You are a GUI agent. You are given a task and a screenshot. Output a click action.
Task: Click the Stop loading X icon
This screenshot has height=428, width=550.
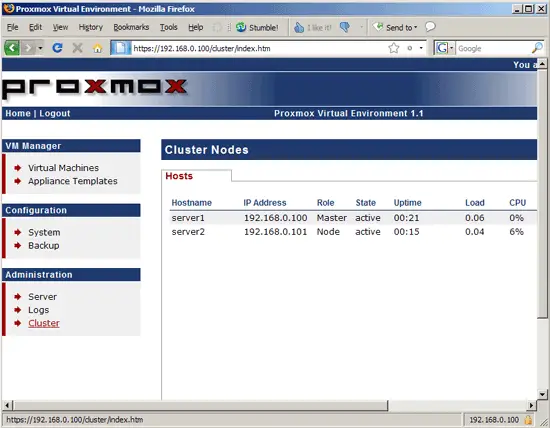click(78, 48)
